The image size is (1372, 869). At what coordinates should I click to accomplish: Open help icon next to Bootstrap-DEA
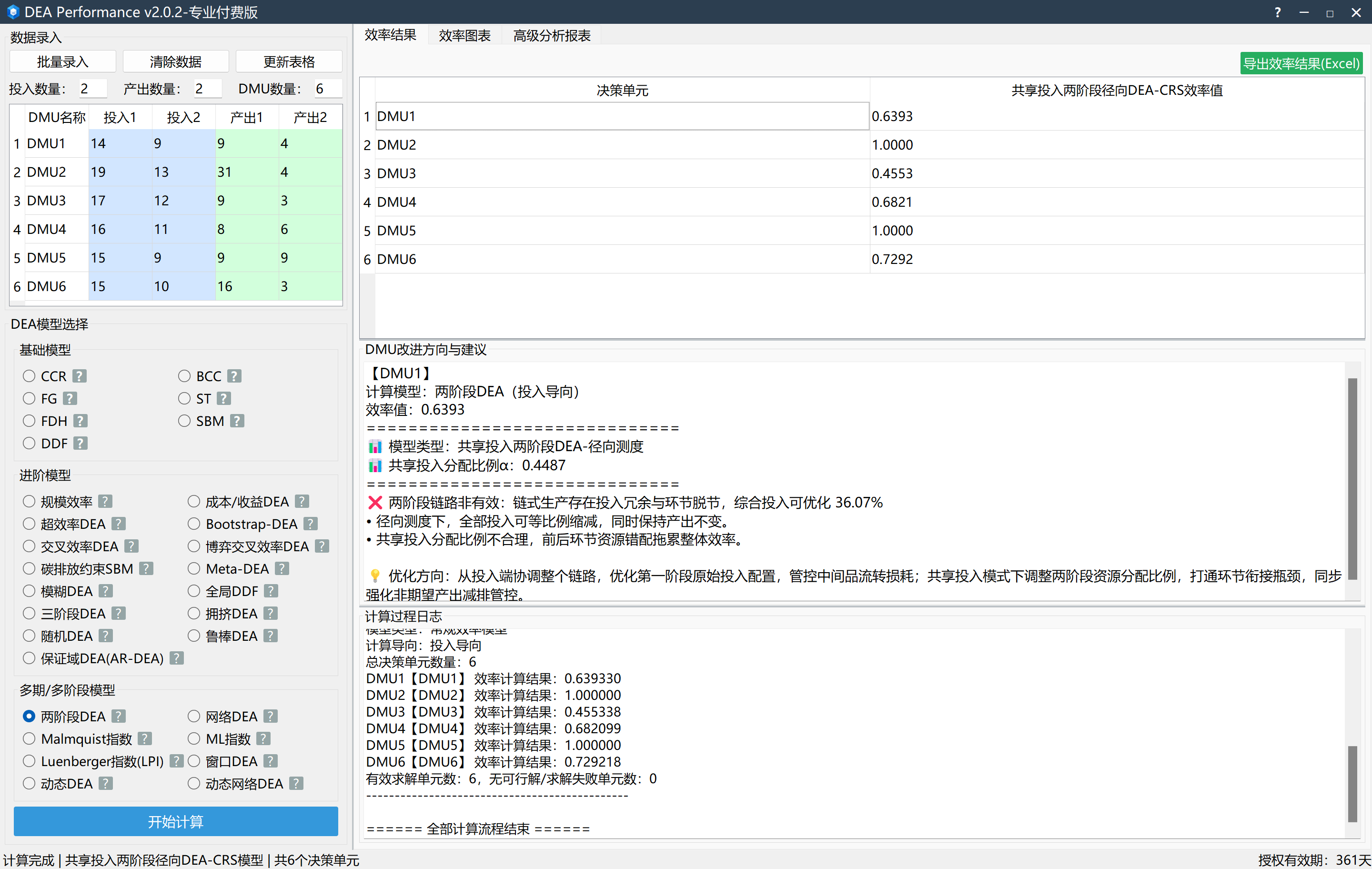coord(311,524)
